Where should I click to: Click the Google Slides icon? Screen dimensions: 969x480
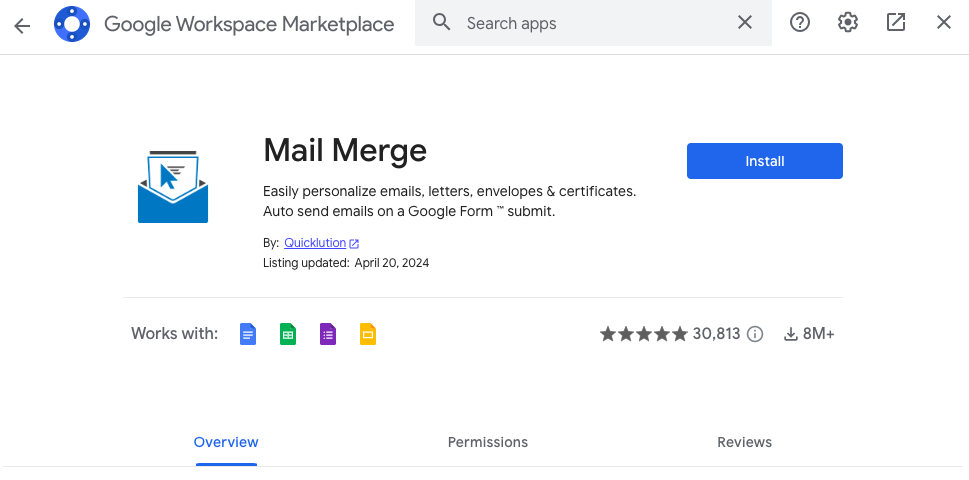pyautogui.click(x=368, y=334)
